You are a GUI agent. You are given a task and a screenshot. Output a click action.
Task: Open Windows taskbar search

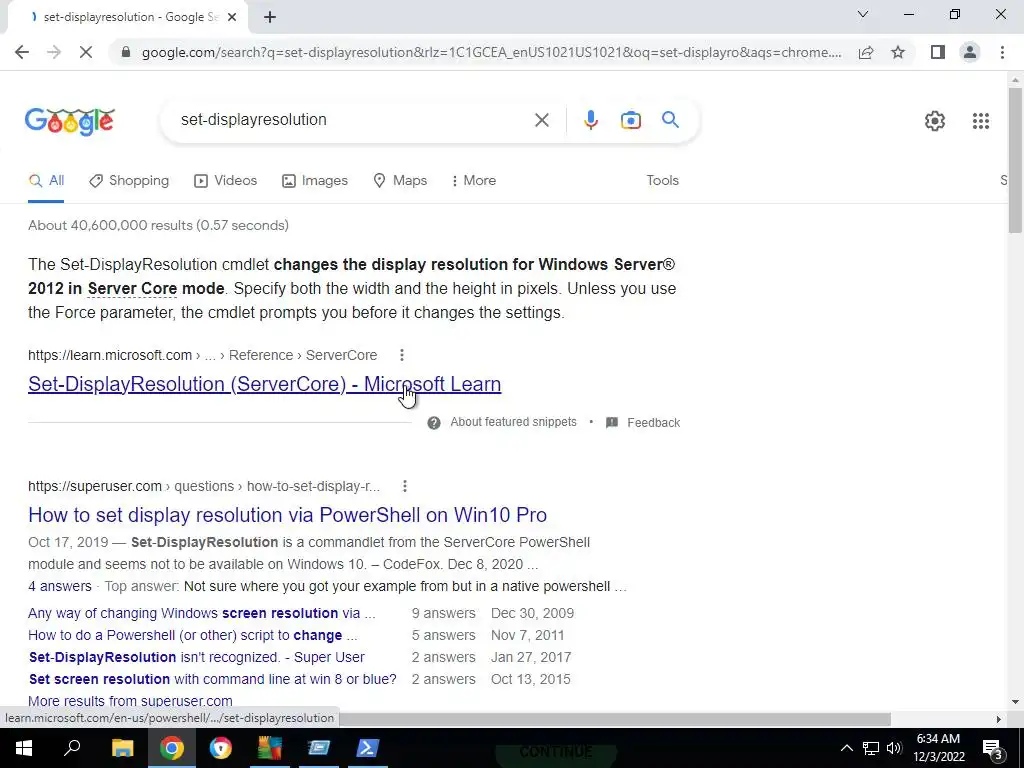[x=72, y=748]
